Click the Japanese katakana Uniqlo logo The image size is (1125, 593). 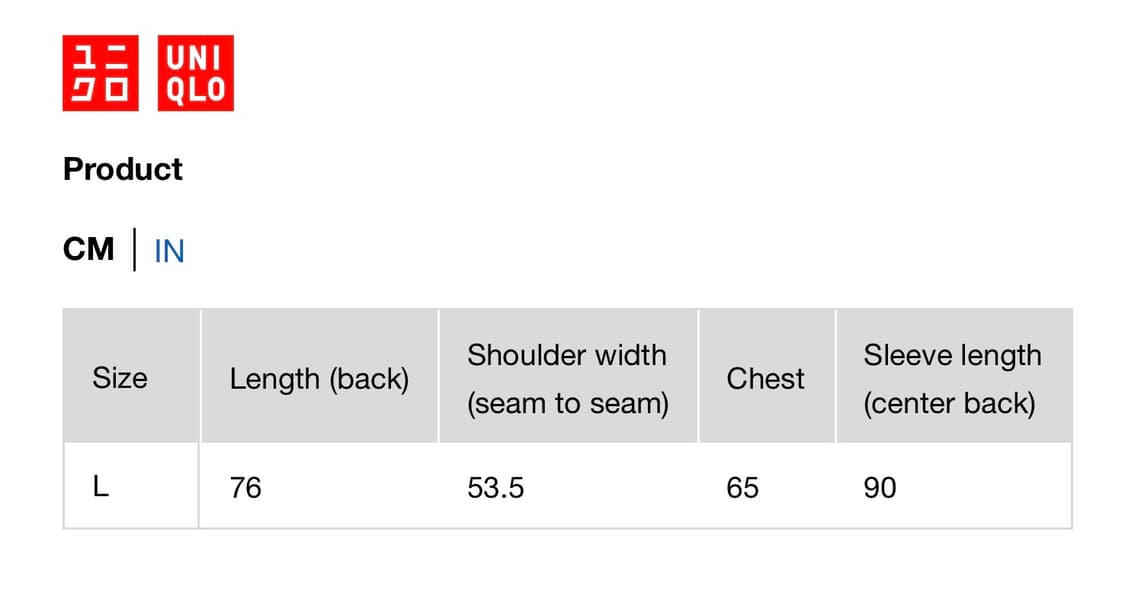(x=100, y=73)
